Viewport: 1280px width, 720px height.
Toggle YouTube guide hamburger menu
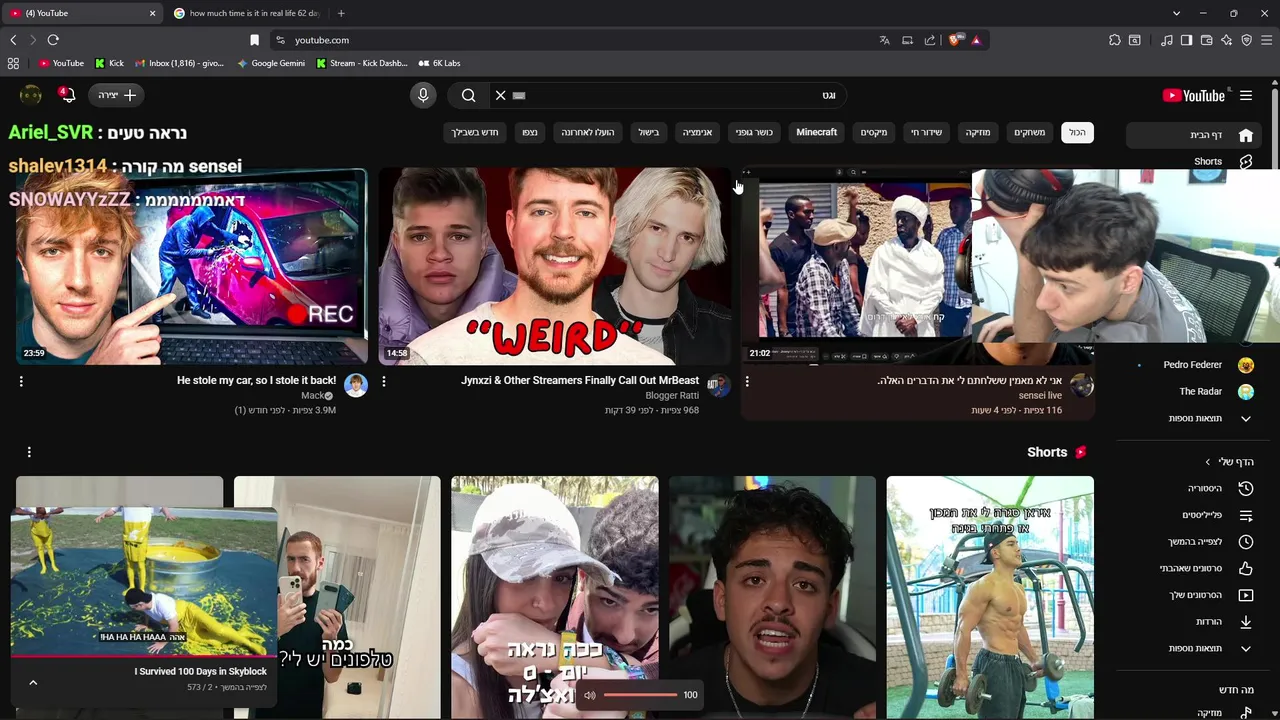(x=1246, y=96)
